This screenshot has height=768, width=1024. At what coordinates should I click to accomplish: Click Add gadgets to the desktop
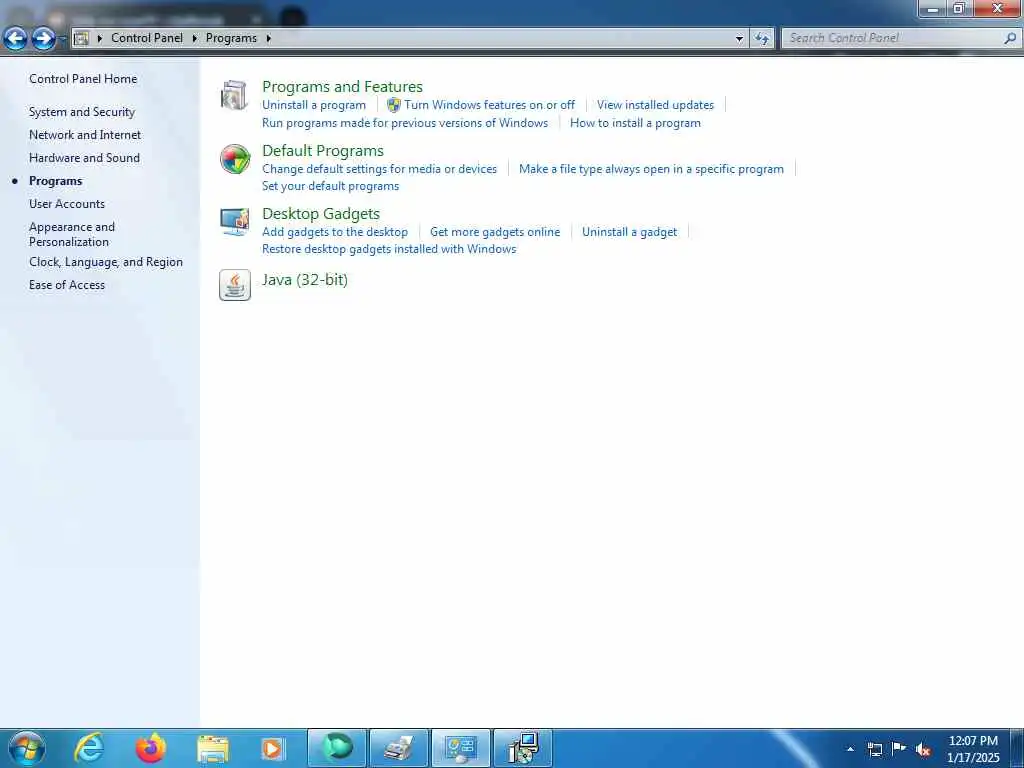coord(335,232)
